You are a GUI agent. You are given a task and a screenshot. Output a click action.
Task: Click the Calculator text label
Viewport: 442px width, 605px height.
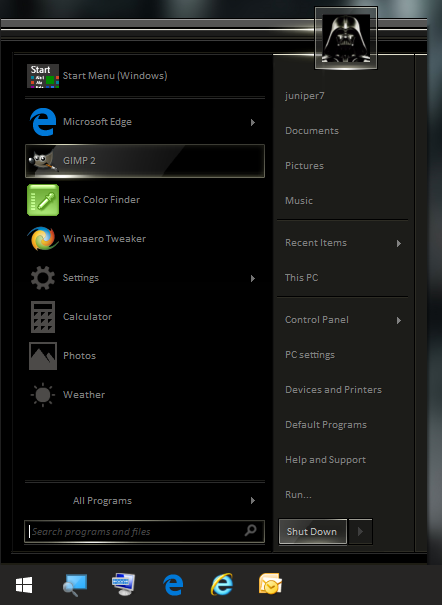tap(87, 316)
